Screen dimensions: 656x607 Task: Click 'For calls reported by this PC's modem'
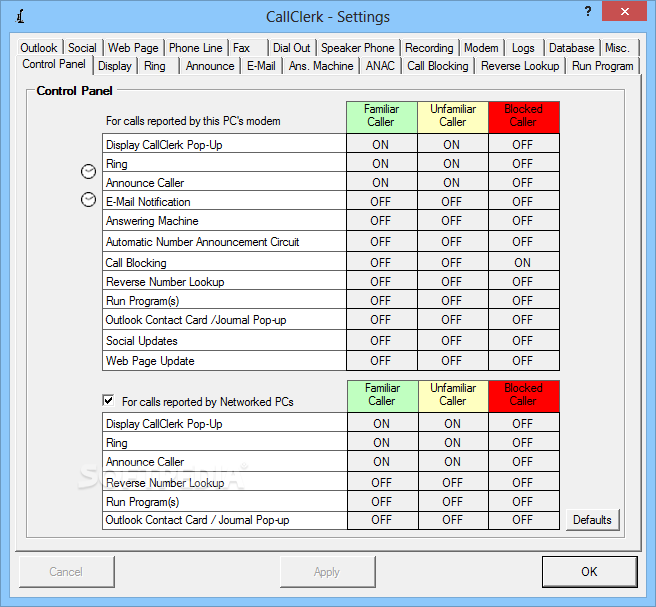pyautogui.click(x=193, y=121)
